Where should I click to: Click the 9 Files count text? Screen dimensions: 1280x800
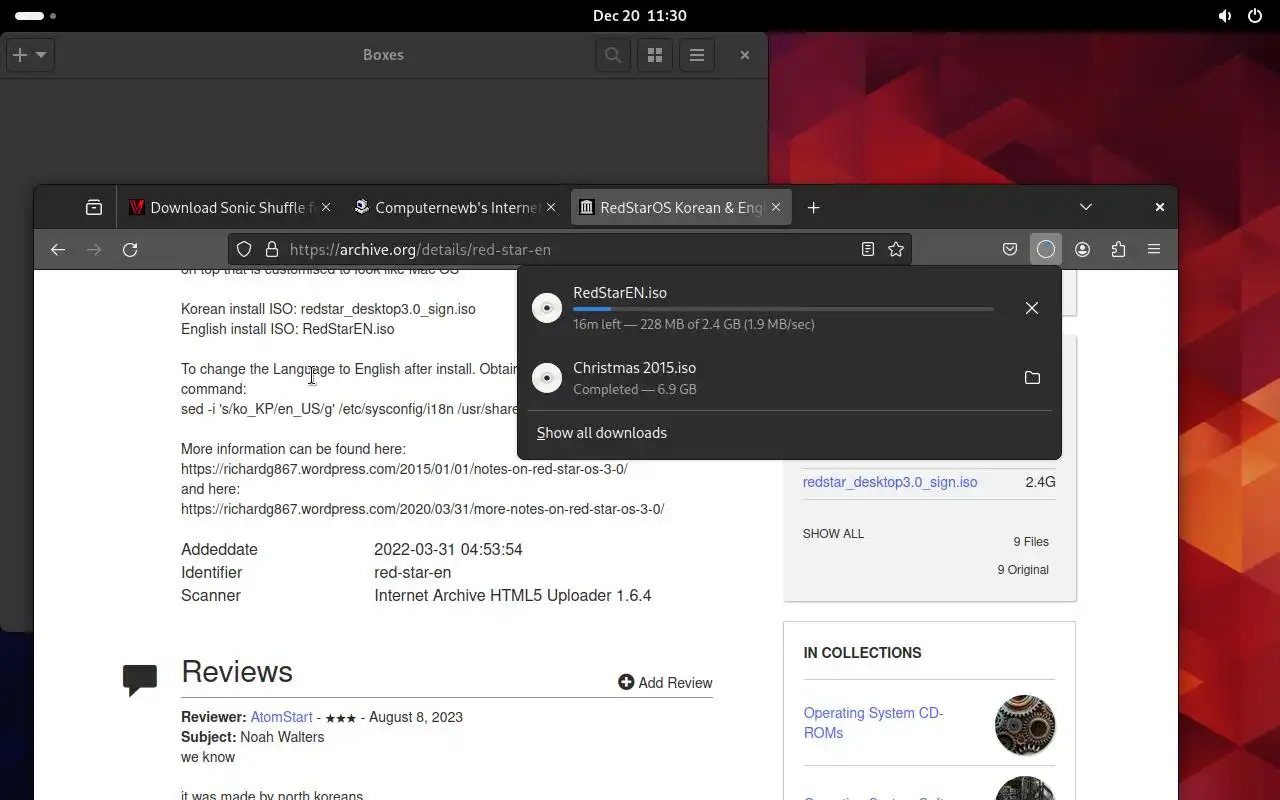click(1031, 542)
